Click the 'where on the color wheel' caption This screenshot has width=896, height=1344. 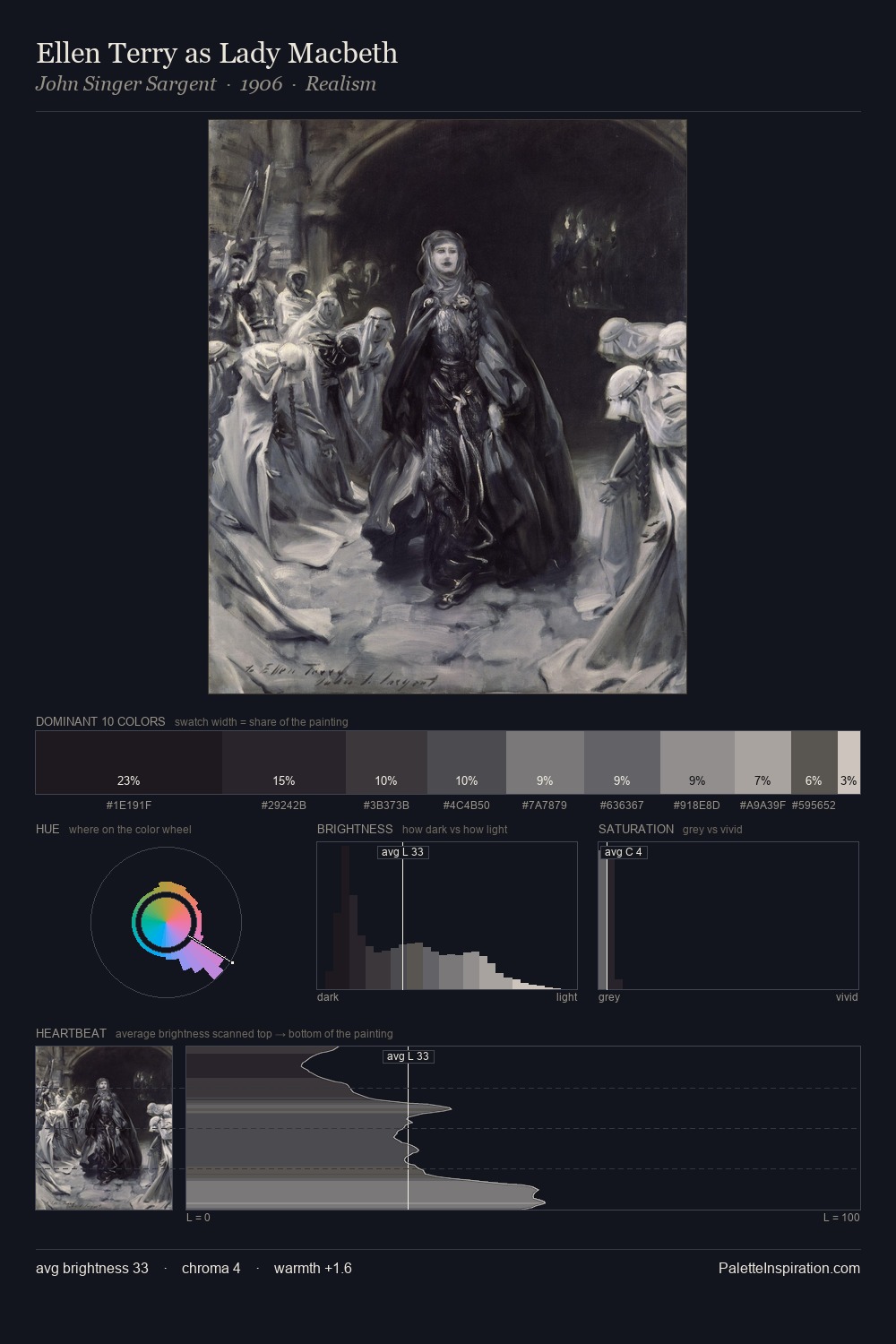pyautogui.click(x=130, y=830)
